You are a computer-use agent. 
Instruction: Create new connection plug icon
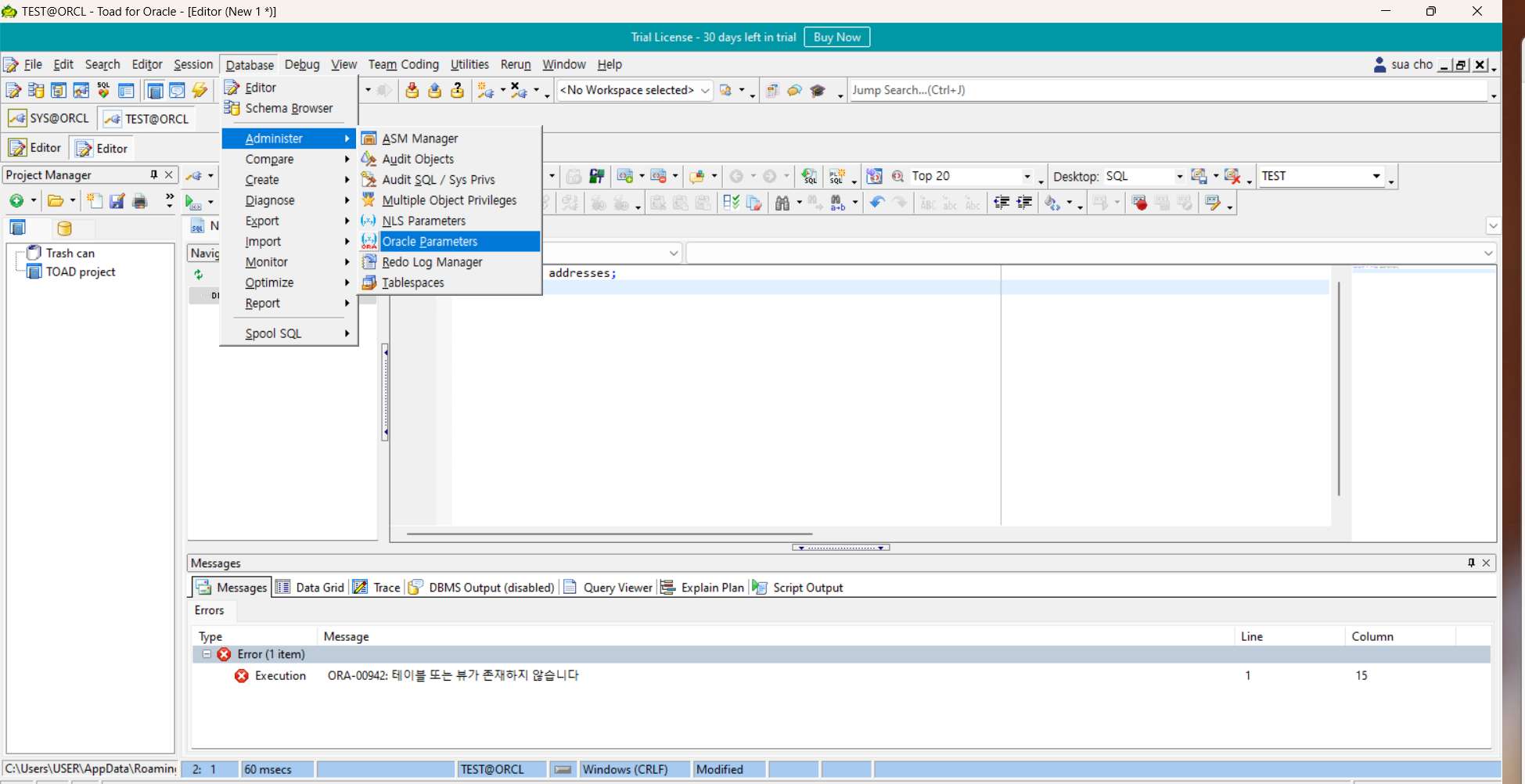(486, 91)
